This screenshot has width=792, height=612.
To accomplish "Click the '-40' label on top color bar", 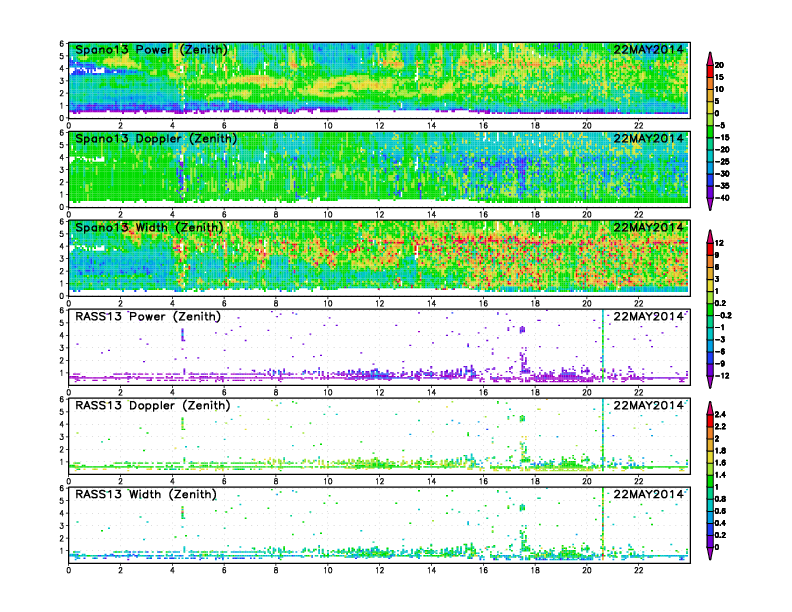I will [x=722, y=198].
